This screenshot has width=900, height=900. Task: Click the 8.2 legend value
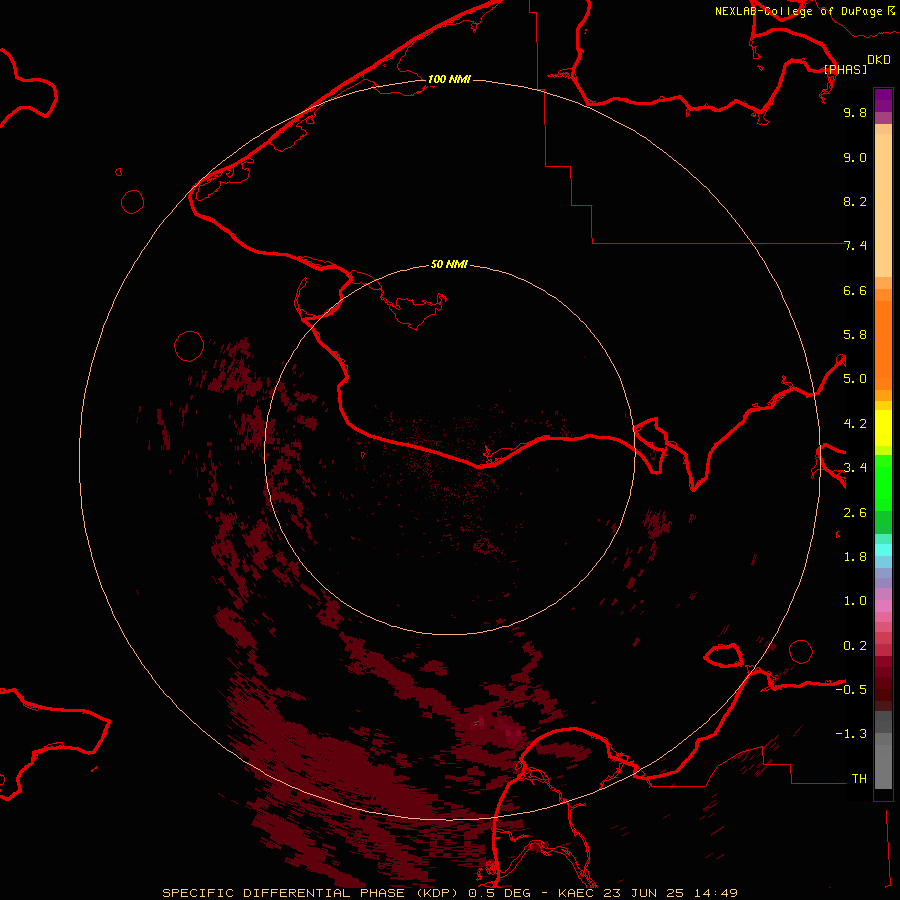point(855,201)
